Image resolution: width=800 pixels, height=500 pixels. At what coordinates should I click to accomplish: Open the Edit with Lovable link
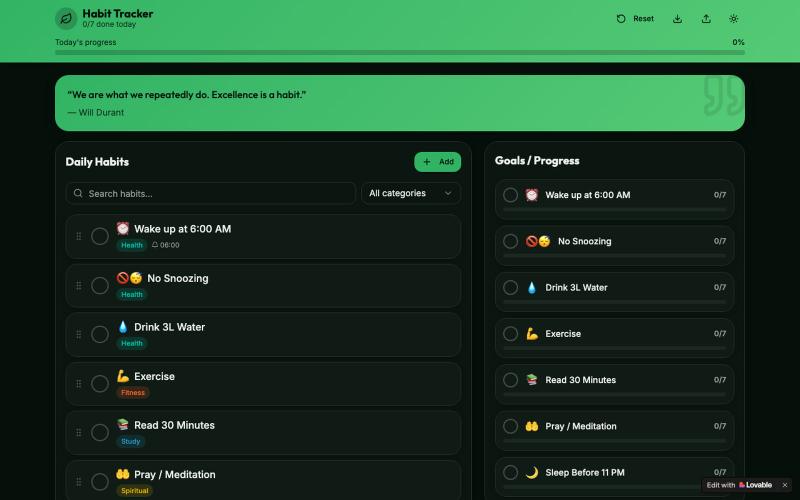pyautogui.click(x=739, y=485)
